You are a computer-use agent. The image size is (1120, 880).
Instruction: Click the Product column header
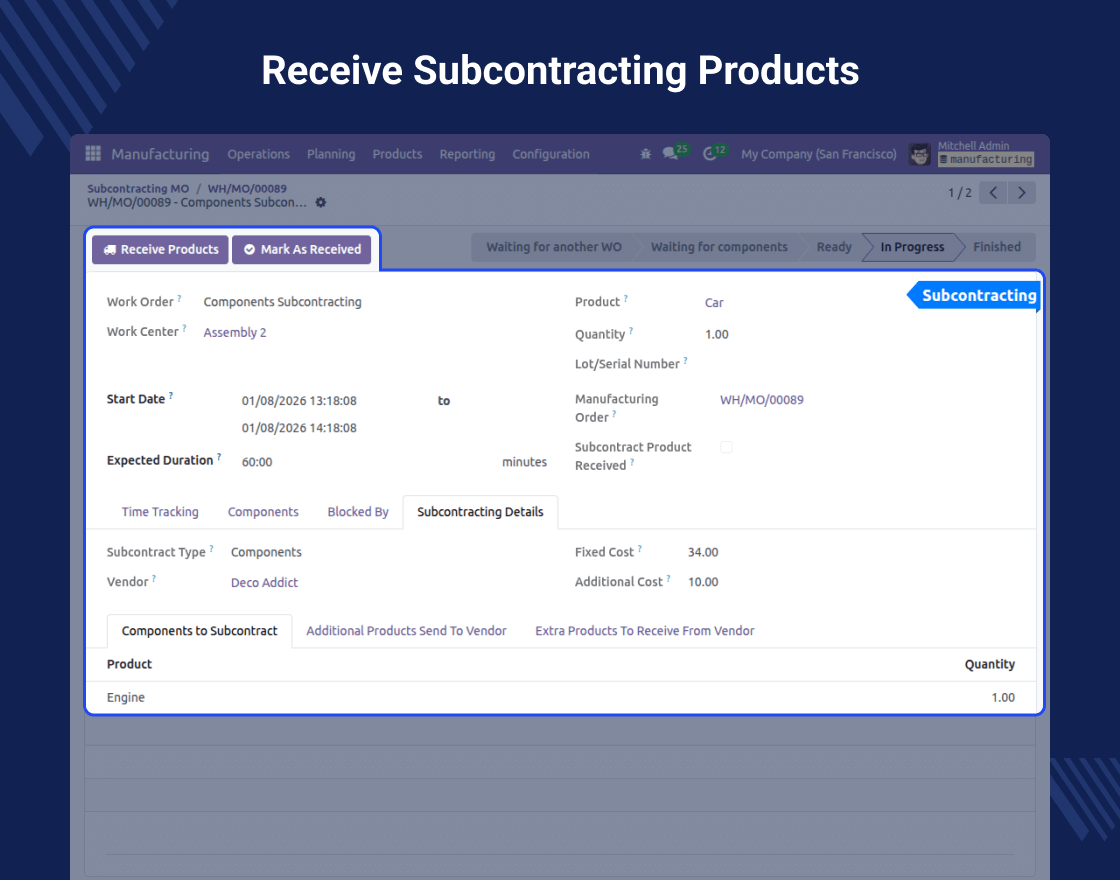coord(129,664)
